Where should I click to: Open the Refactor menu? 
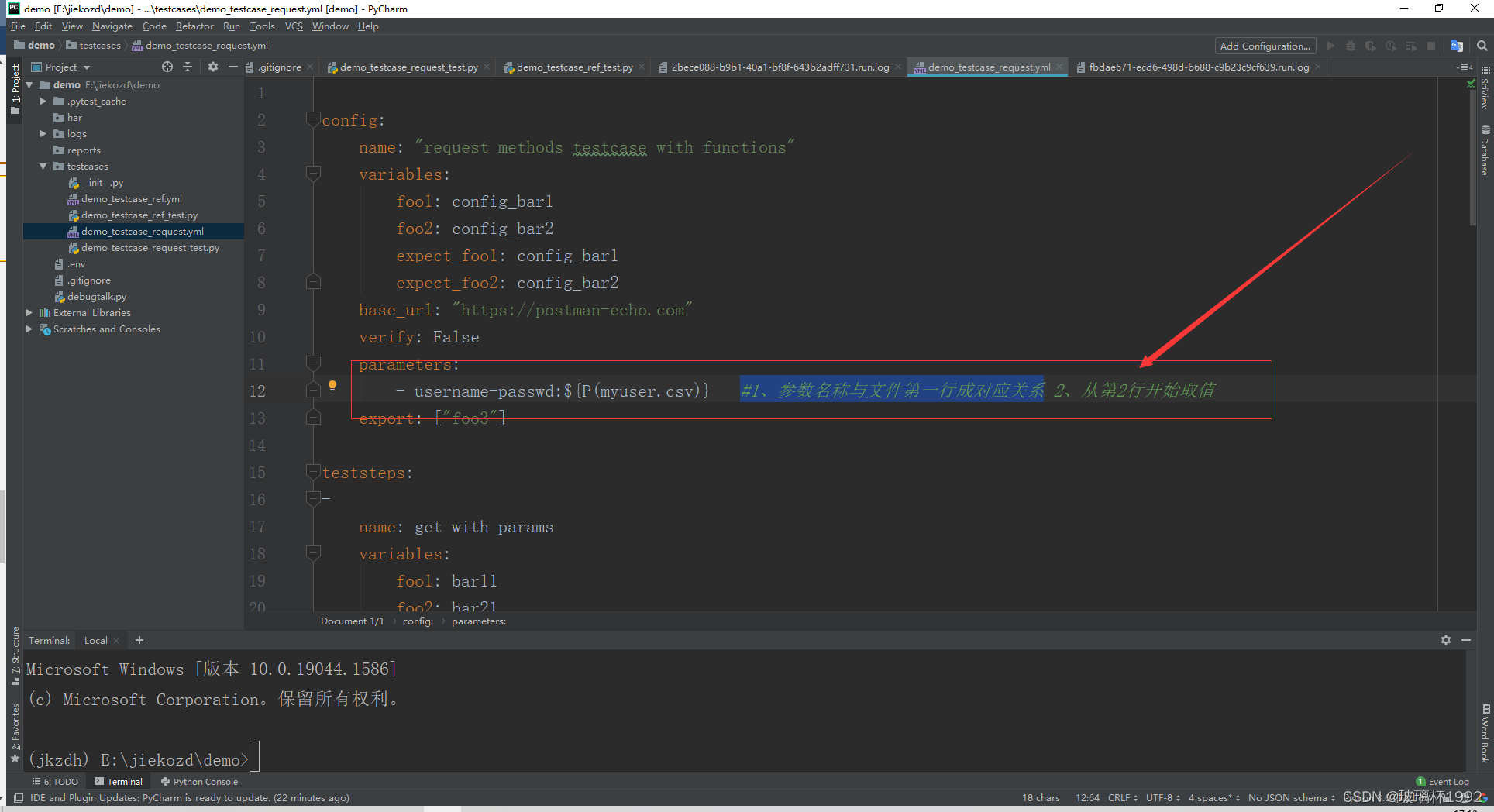click(x=194, y=26)
